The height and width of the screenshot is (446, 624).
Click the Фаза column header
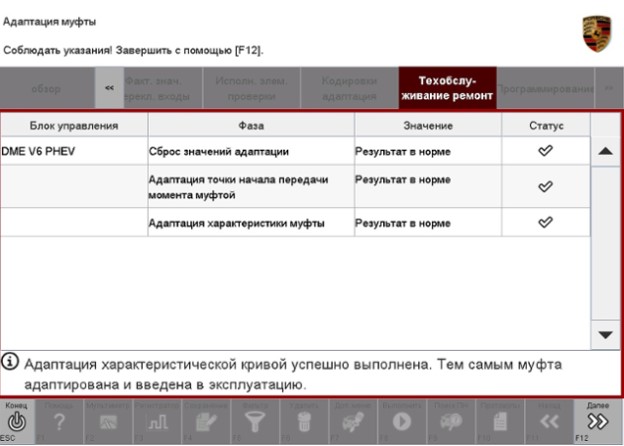(251, 126)
